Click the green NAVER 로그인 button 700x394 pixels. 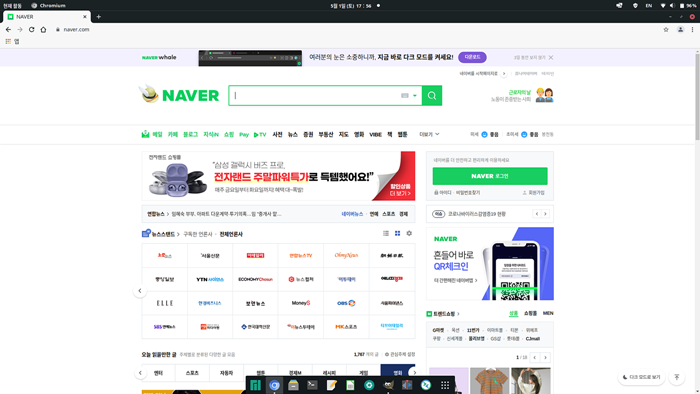[490, 176]
